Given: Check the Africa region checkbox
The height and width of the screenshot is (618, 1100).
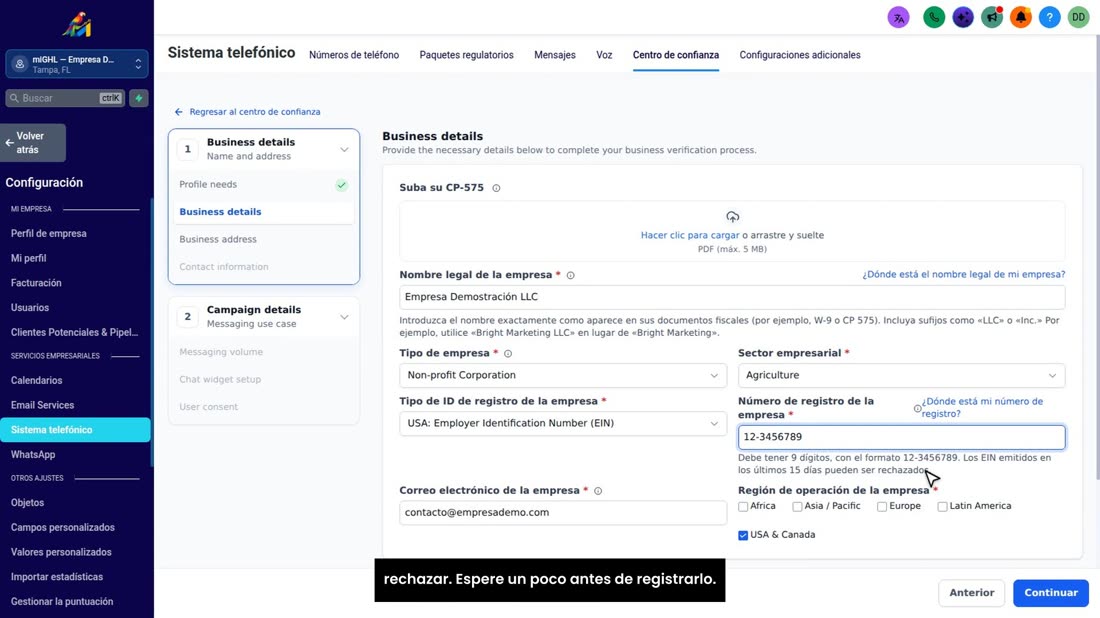Looking at the screenshot, I should click(x=743, y=506).
